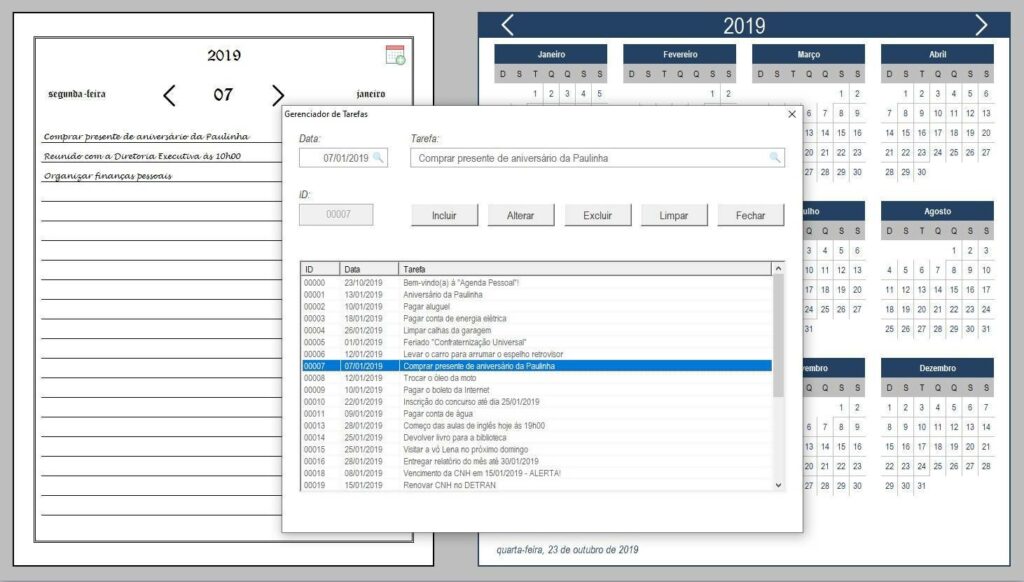Click the 2019 year title in calendar

tap(744, 25)
